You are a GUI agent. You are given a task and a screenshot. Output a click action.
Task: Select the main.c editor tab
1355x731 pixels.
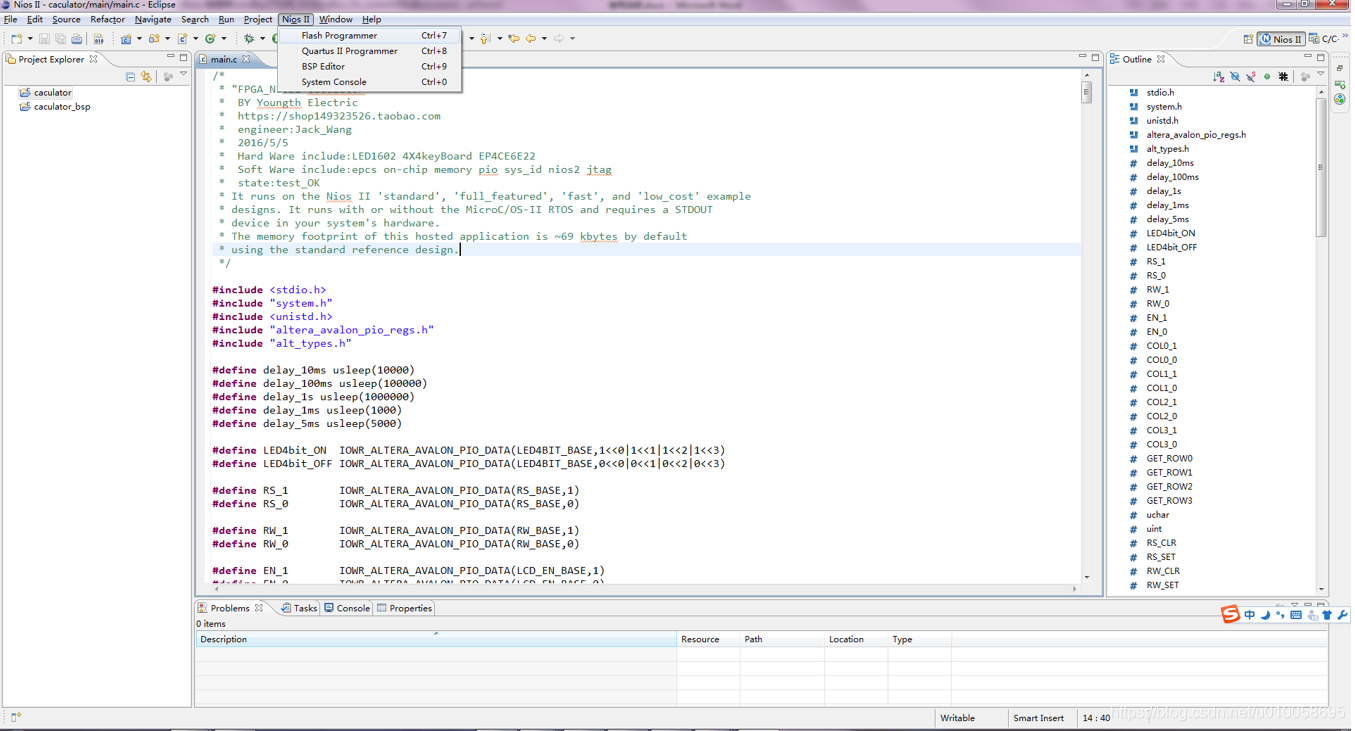(x=223, y=59)
